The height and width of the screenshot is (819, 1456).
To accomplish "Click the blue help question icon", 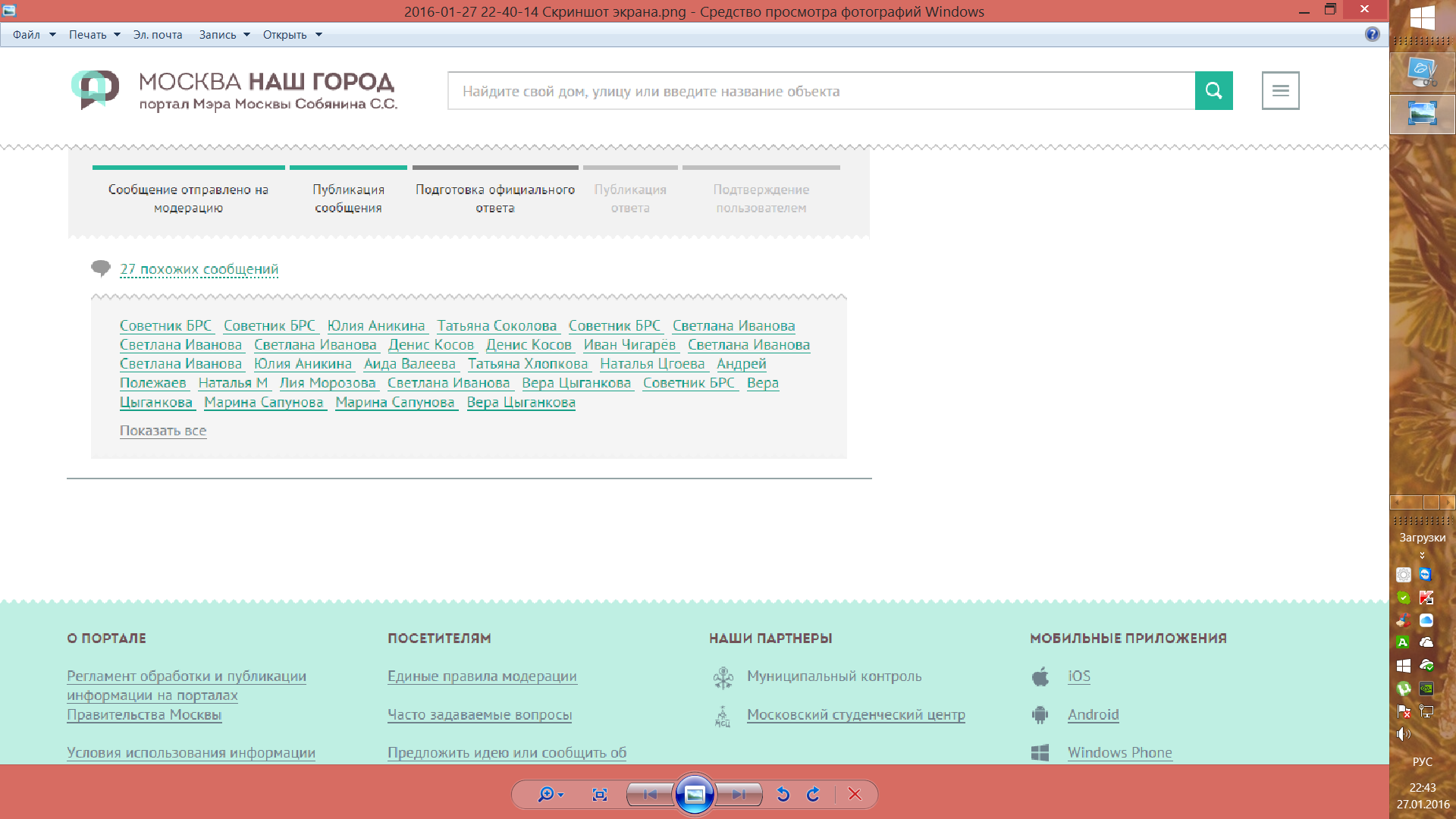I will pos(1372,34).
